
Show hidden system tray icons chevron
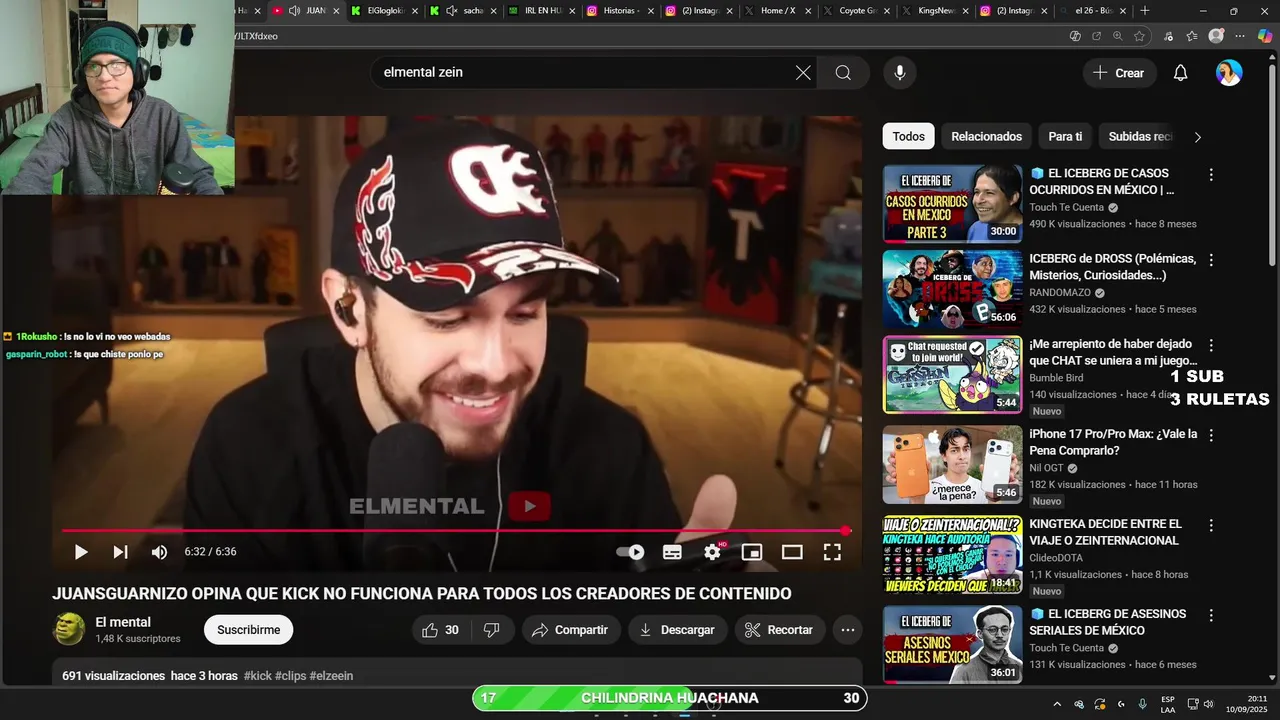coord(1056,704)
